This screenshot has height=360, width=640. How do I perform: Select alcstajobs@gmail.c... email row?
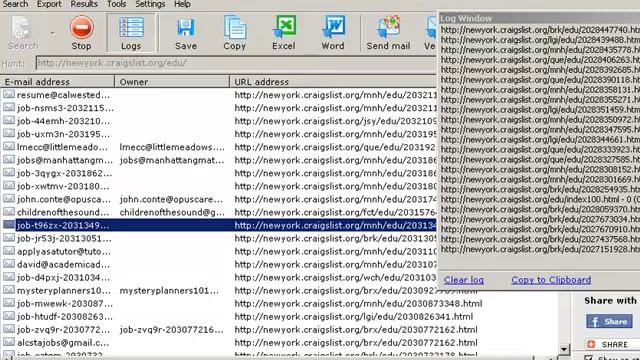63,343
